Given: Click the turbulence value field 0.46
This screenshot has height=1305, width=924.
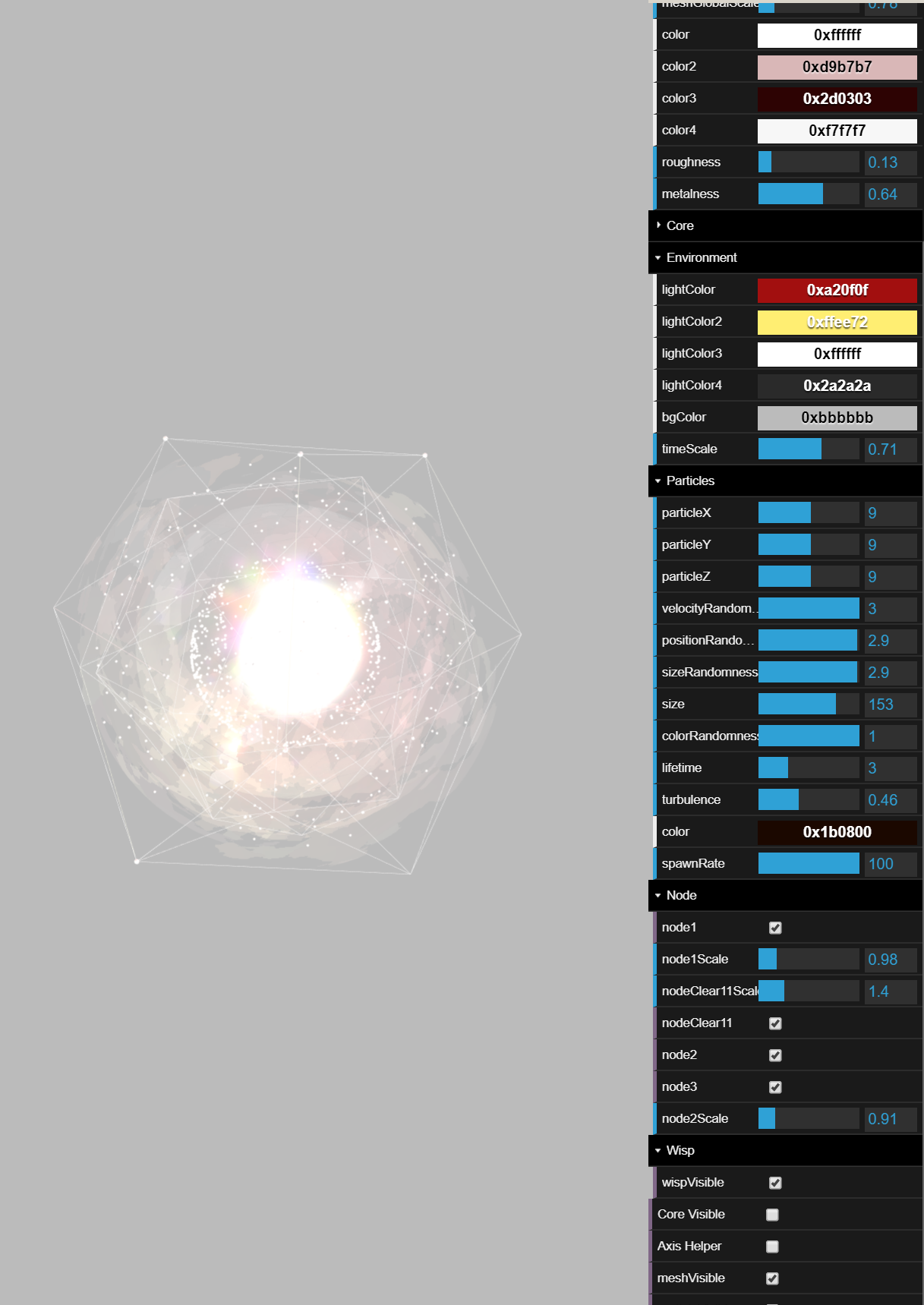Looking at the screenshot, I should pyautogui.click(x=891, y=800).
